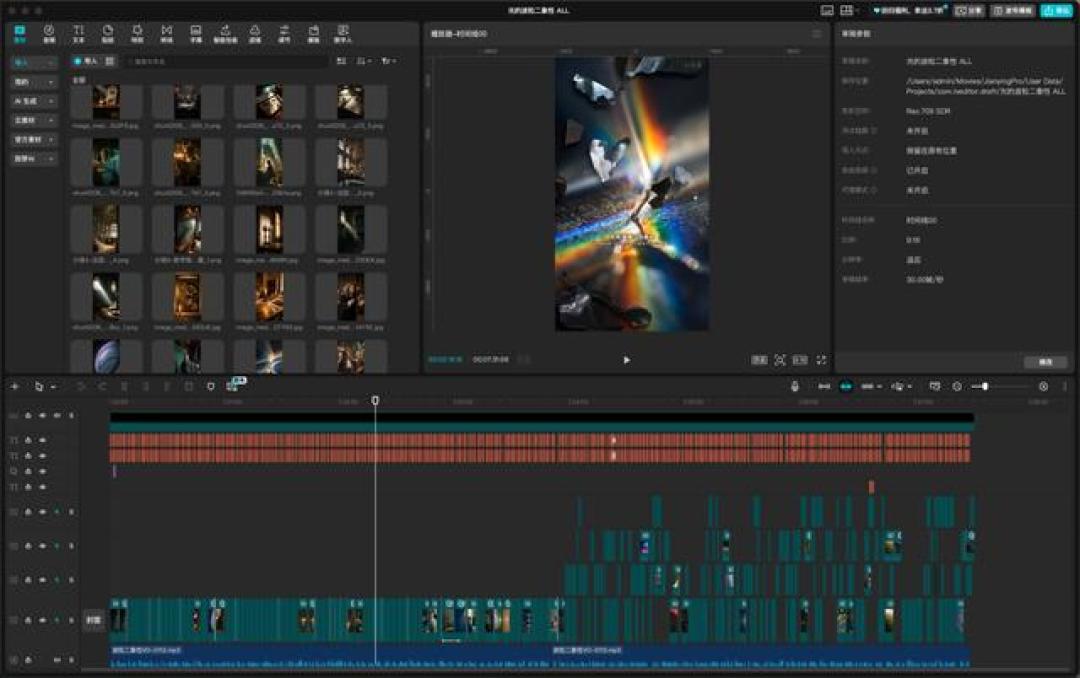This screenshot has height=678, width=1080.
Task: Expand the AI generate sidebar category
Action: (33, 101)
